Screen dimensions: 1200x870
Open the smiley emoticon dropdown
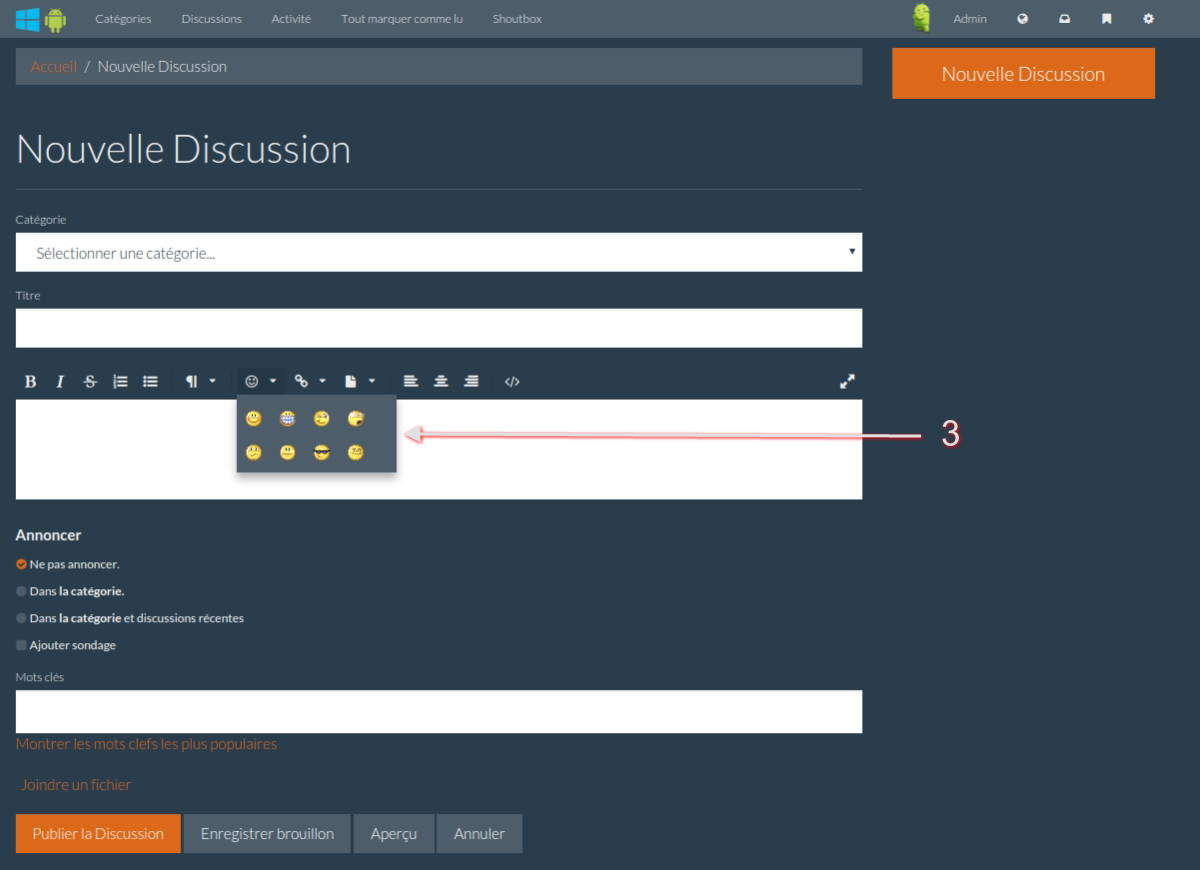pos(261,381)
